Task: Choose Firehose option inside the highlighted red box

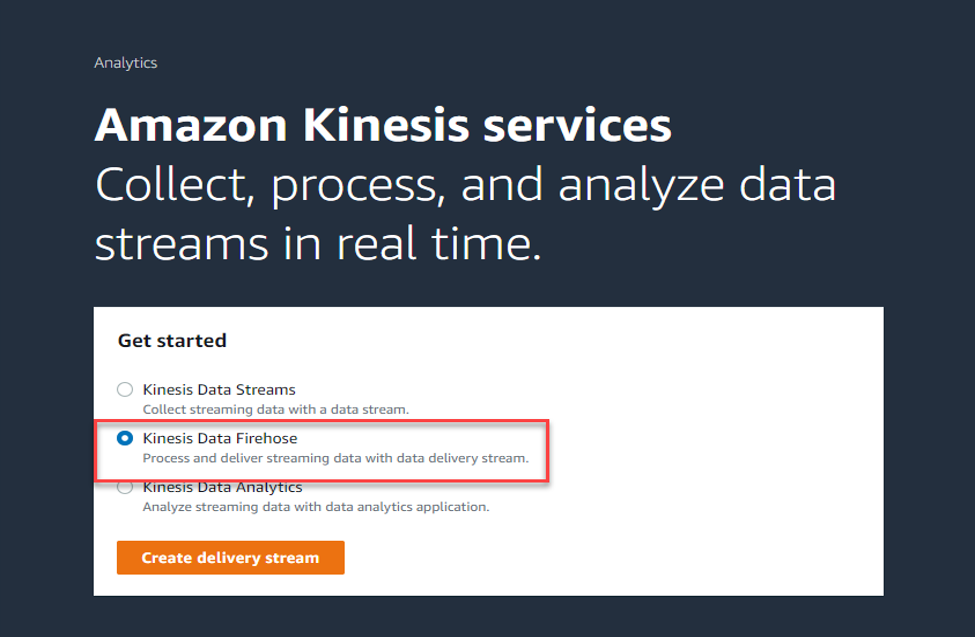Action: pos(124,437)
